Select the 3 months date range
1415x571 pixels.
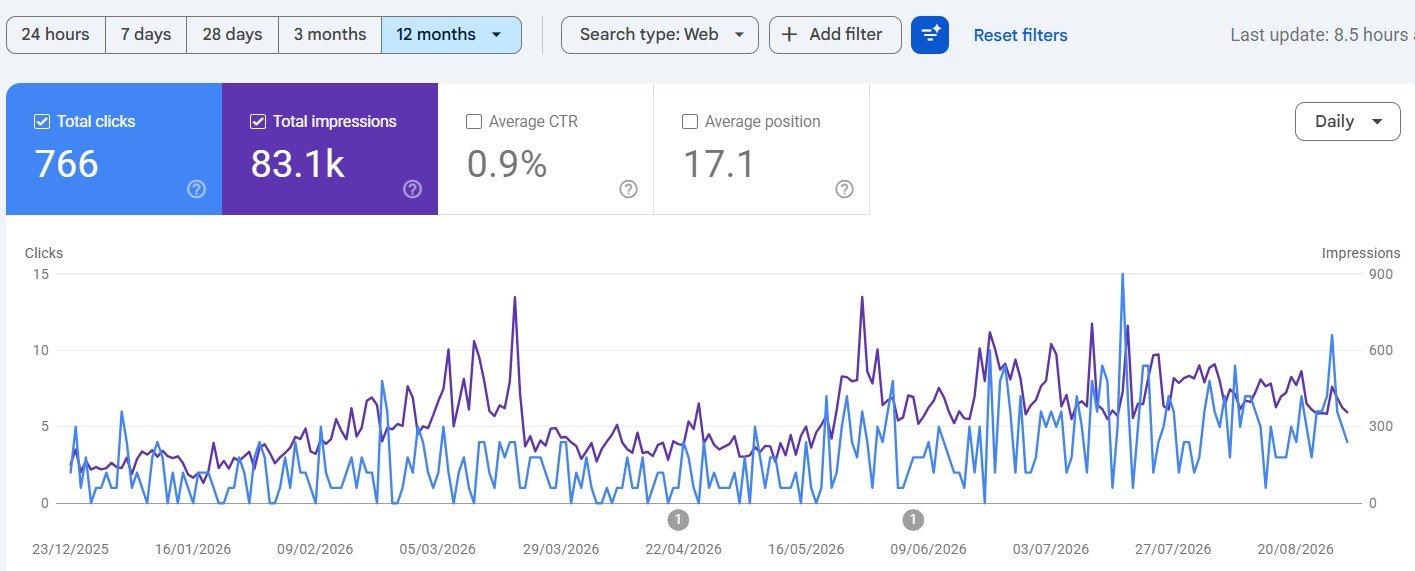click(x=330, y=35)
